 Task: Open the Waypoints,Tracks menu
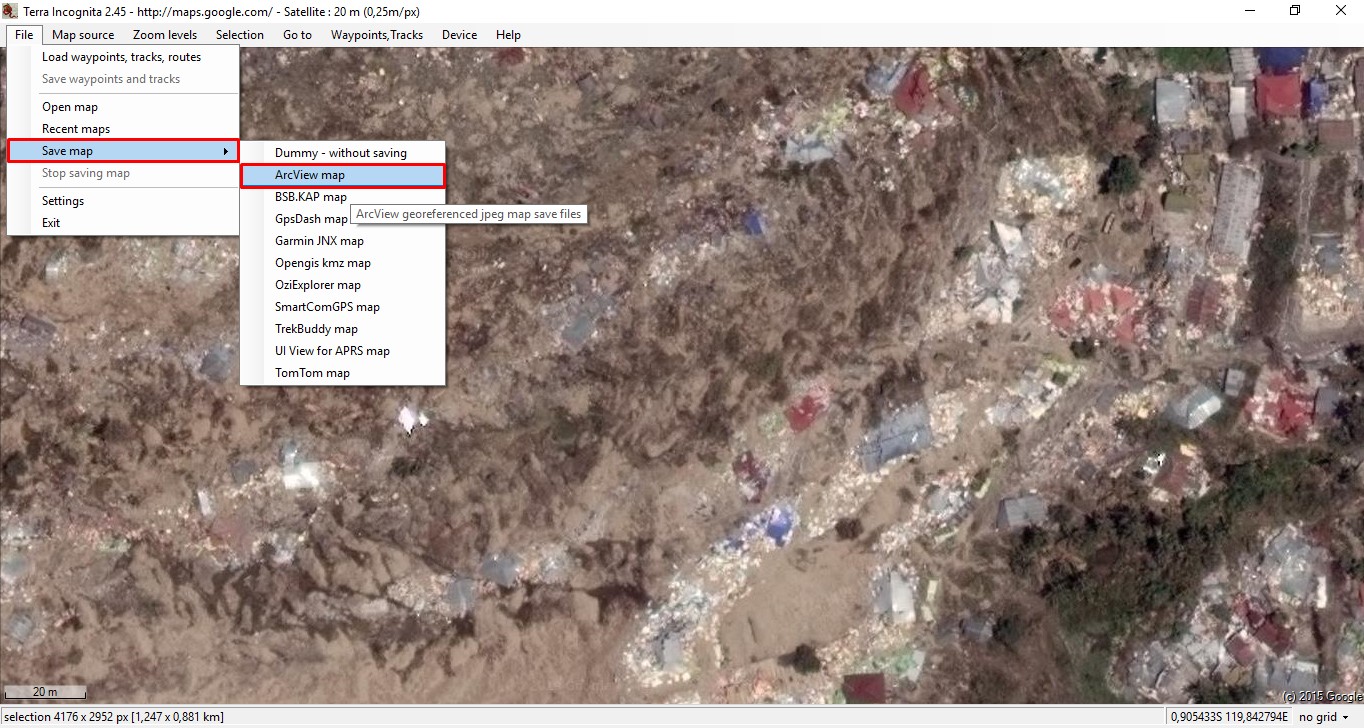[x=377, y=35]
